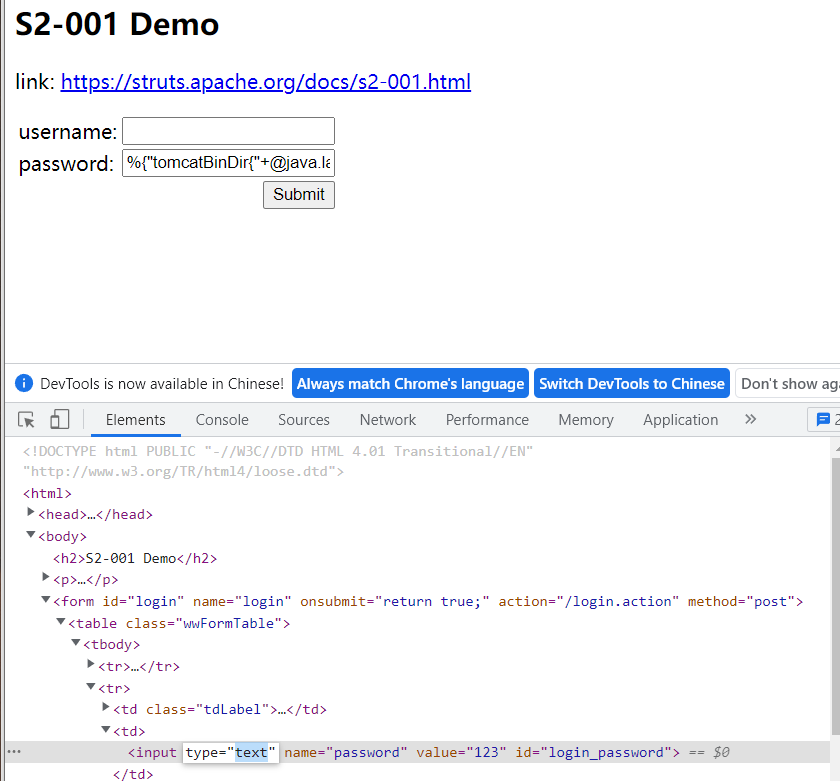
Task: Click the S2-001 Demo page heading
Action: click(x=117, y=25)
